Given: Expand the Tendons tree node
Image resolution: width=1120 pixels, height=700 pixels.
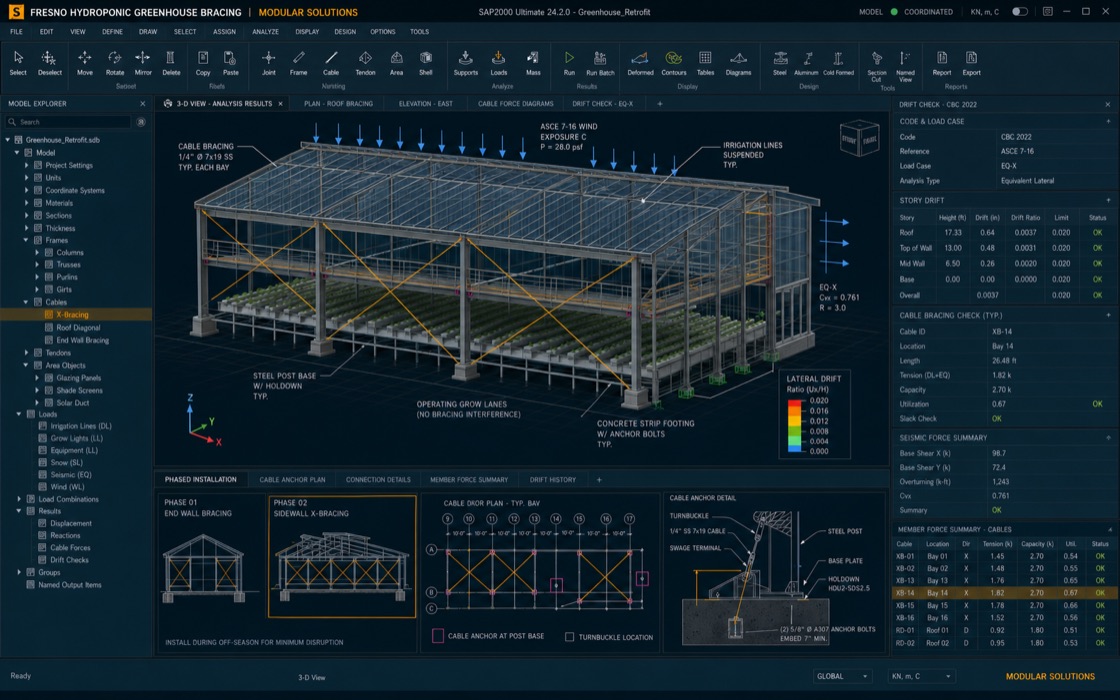Looking at the screenshot, I should coord(27,352).
